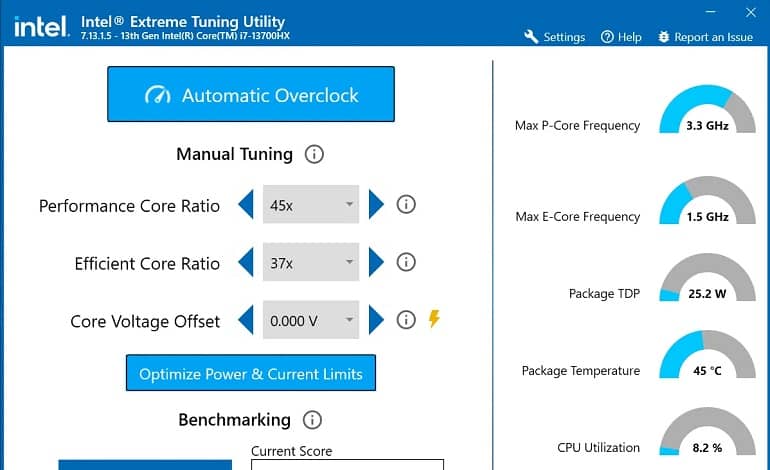The height and width of the screenshot is (470, 770).
Task: Click the Max P-Core Frequency label
Action: (578, 126)
